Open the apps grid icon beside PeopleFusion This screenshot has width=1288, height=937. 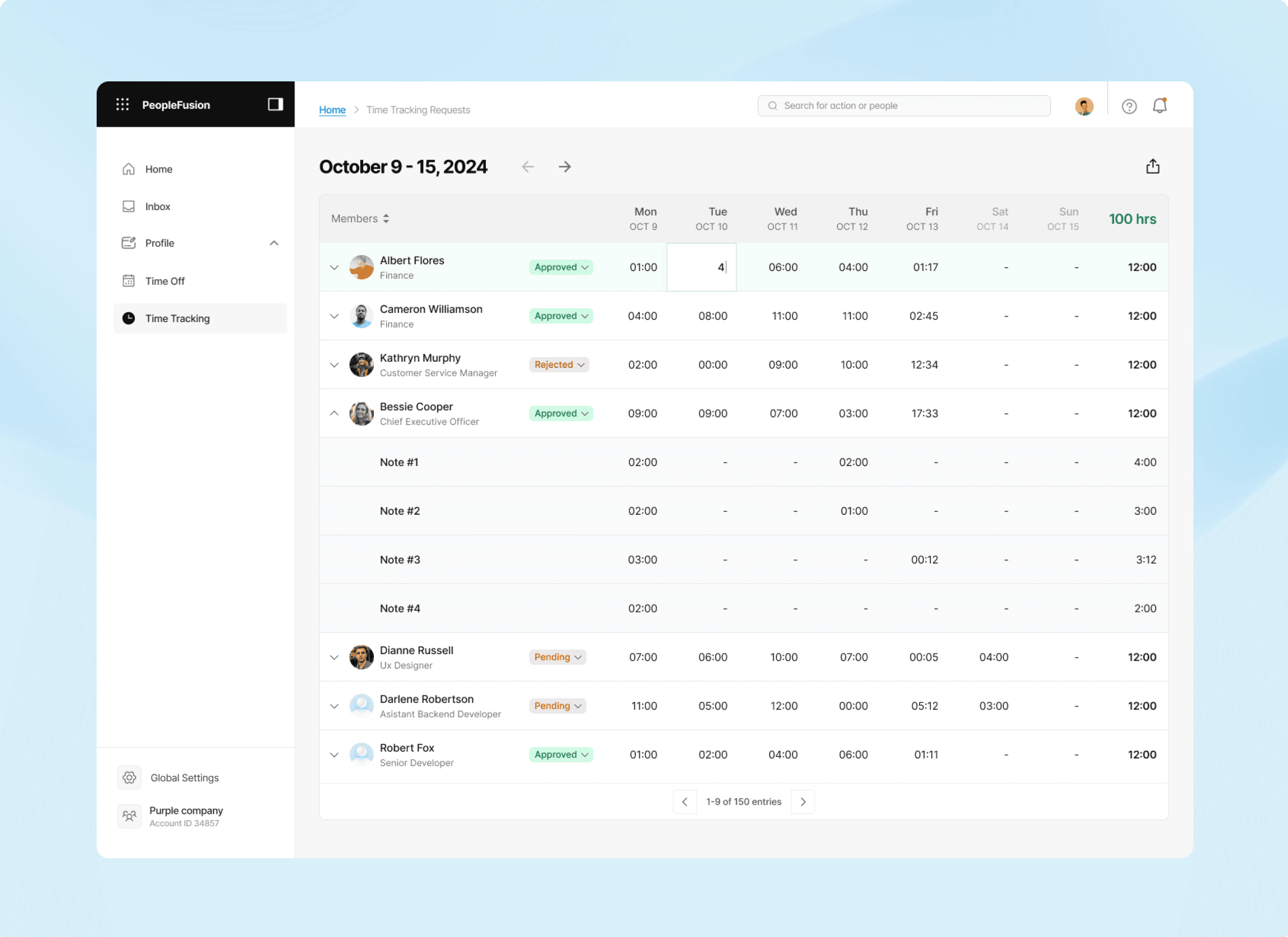tap(123, 104)
